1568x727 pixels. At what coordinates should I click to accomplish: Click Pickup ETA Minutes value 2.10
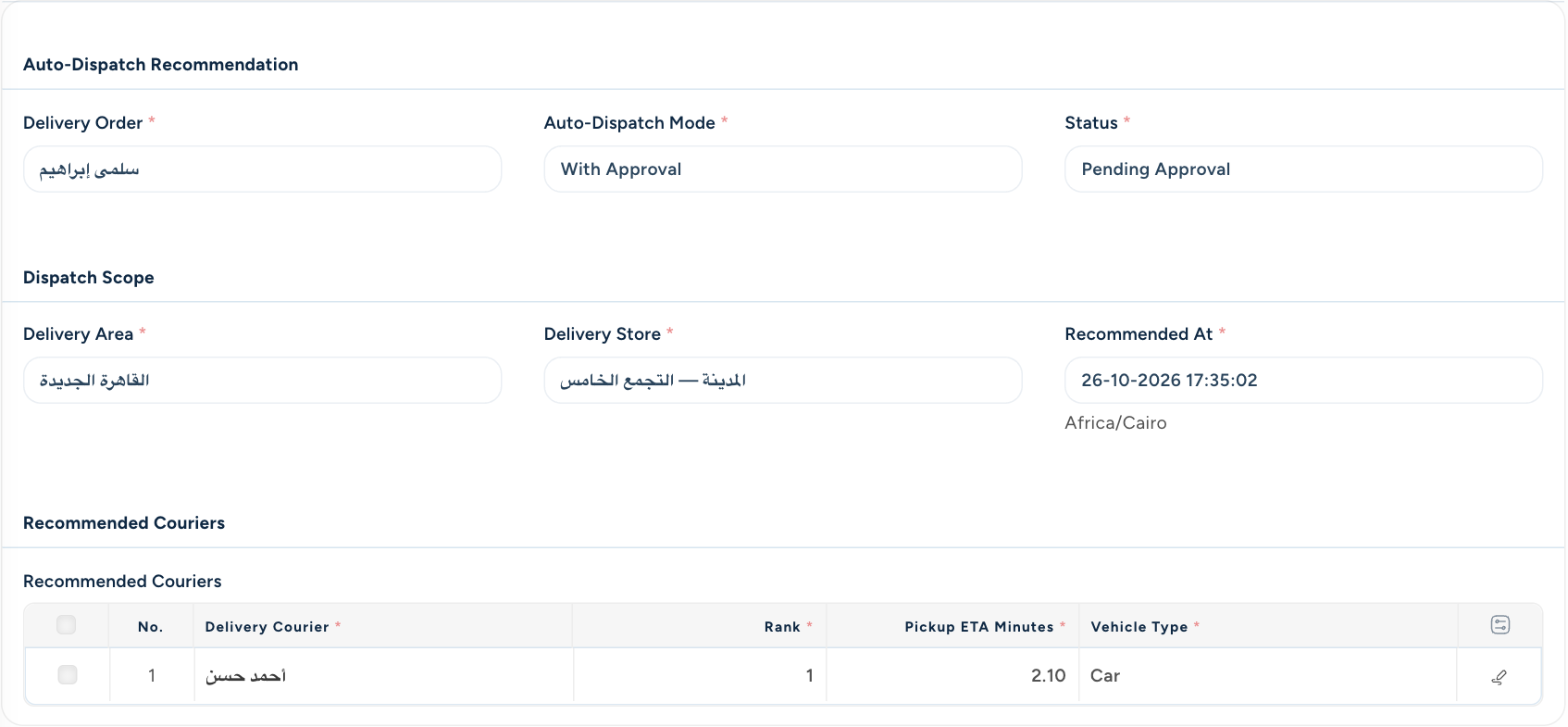pyautogui.click(x=952, y=676)
